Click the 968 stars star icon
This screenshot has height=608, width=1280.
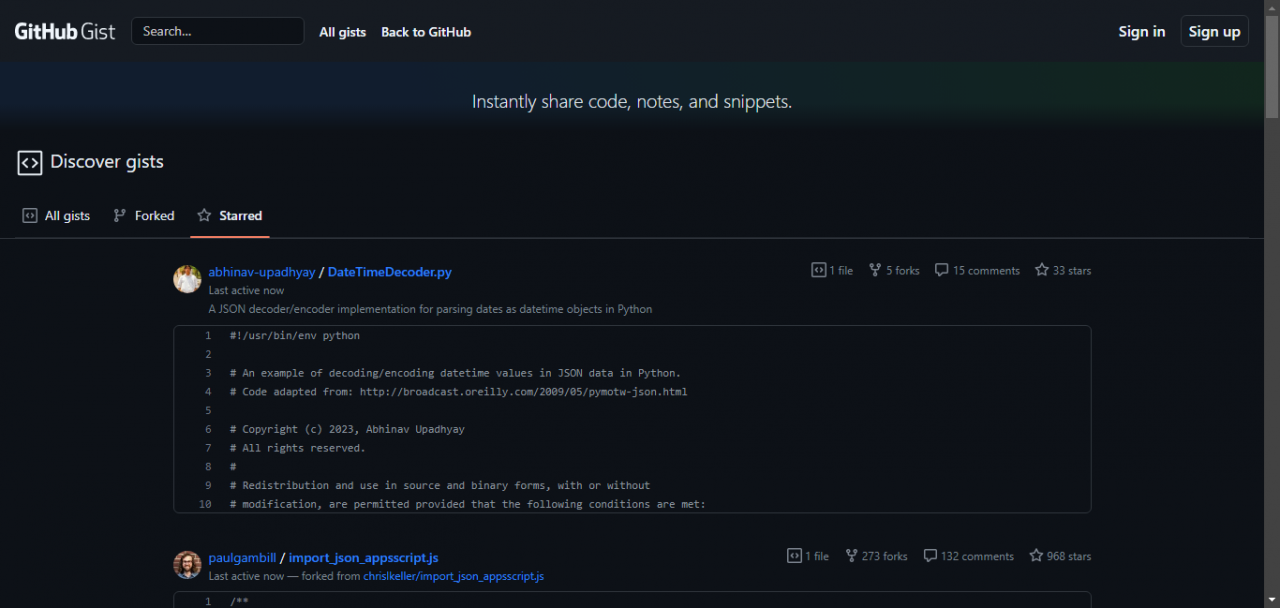(x=1036, y=556)
